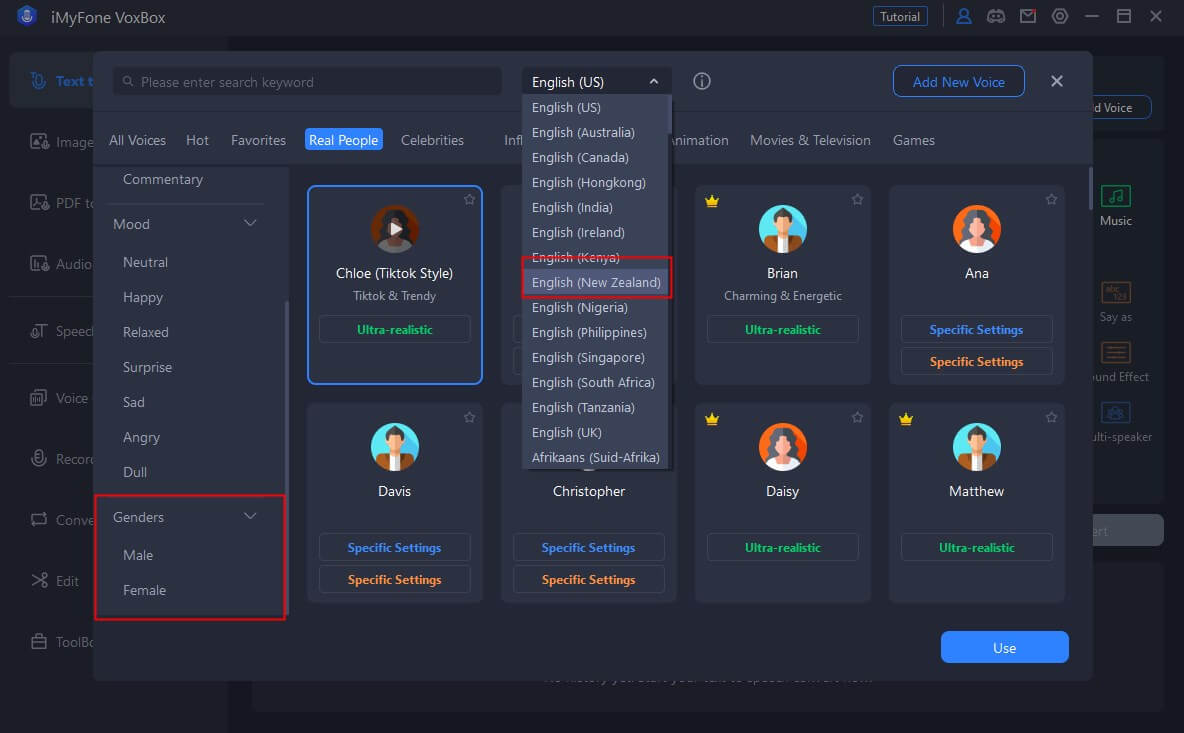Image resolution: width=1184 pixels, height=733 pixels.
Task: Filter by Angry mood
Action: tap(141, 437)
